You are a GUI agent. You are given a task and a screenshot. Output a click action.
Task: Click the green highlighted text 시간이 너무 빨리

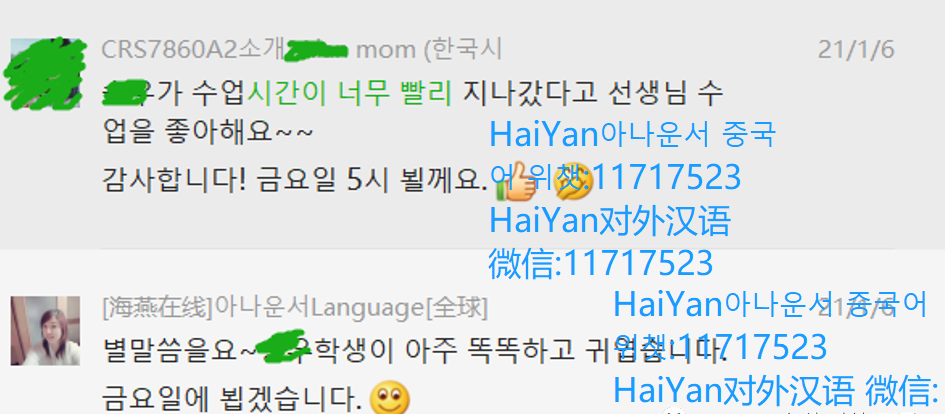click(350, 93)
